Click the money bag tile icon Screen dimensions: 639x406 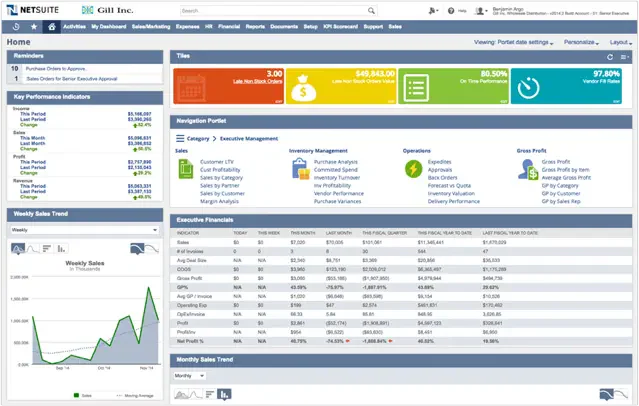(303, 88)
